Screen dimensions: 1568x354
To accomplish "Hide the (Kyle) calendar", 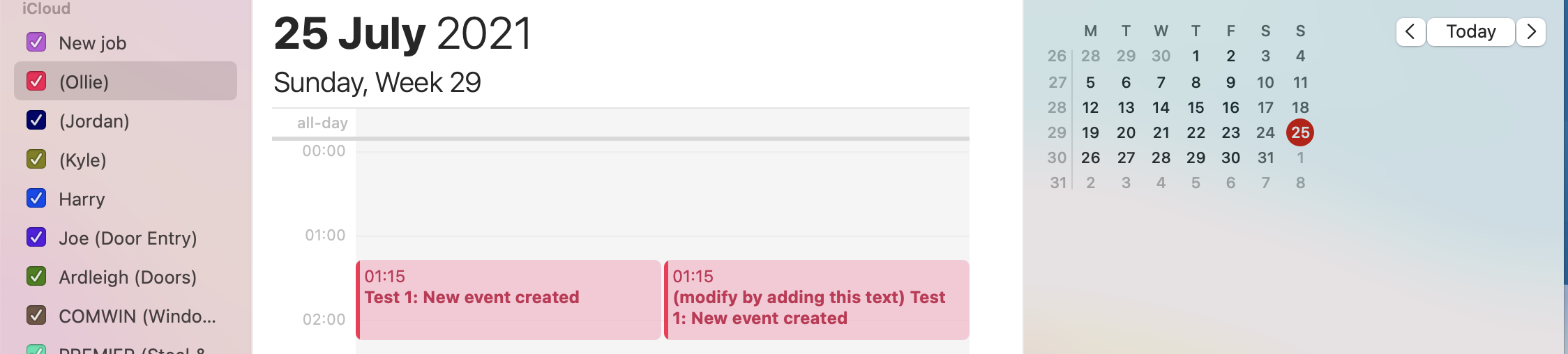I will (x=36, y=160).
